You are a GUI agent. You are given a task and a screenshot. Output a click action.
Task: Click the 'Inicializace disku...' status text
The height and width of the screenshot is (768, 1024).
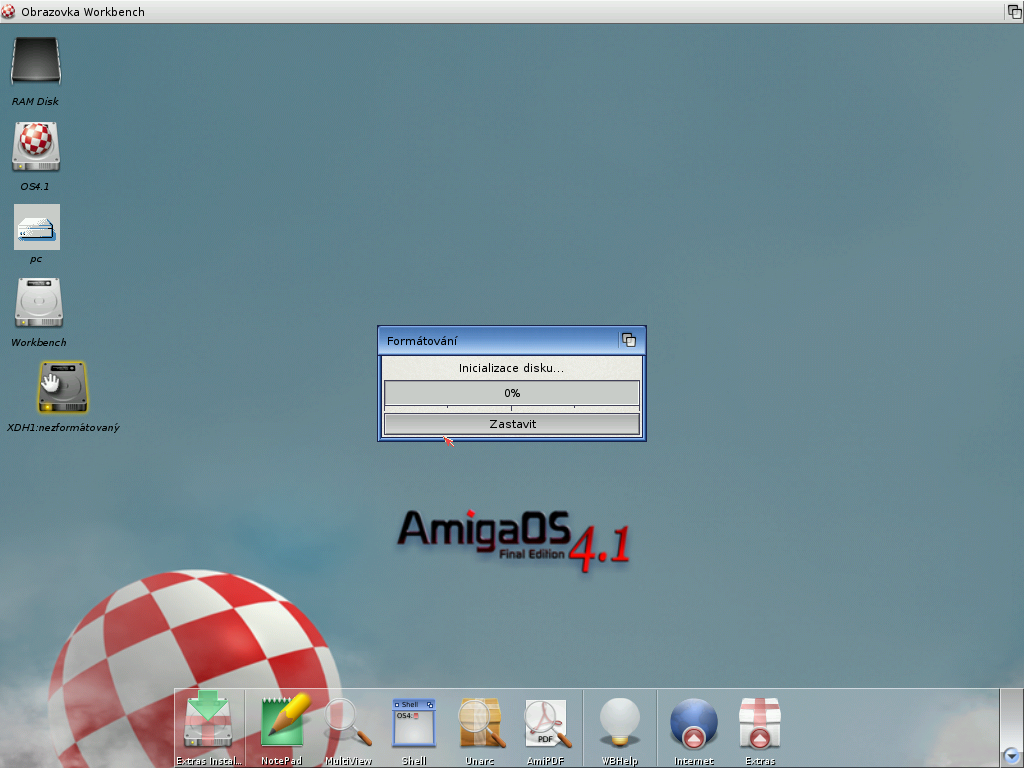point(511,368)
